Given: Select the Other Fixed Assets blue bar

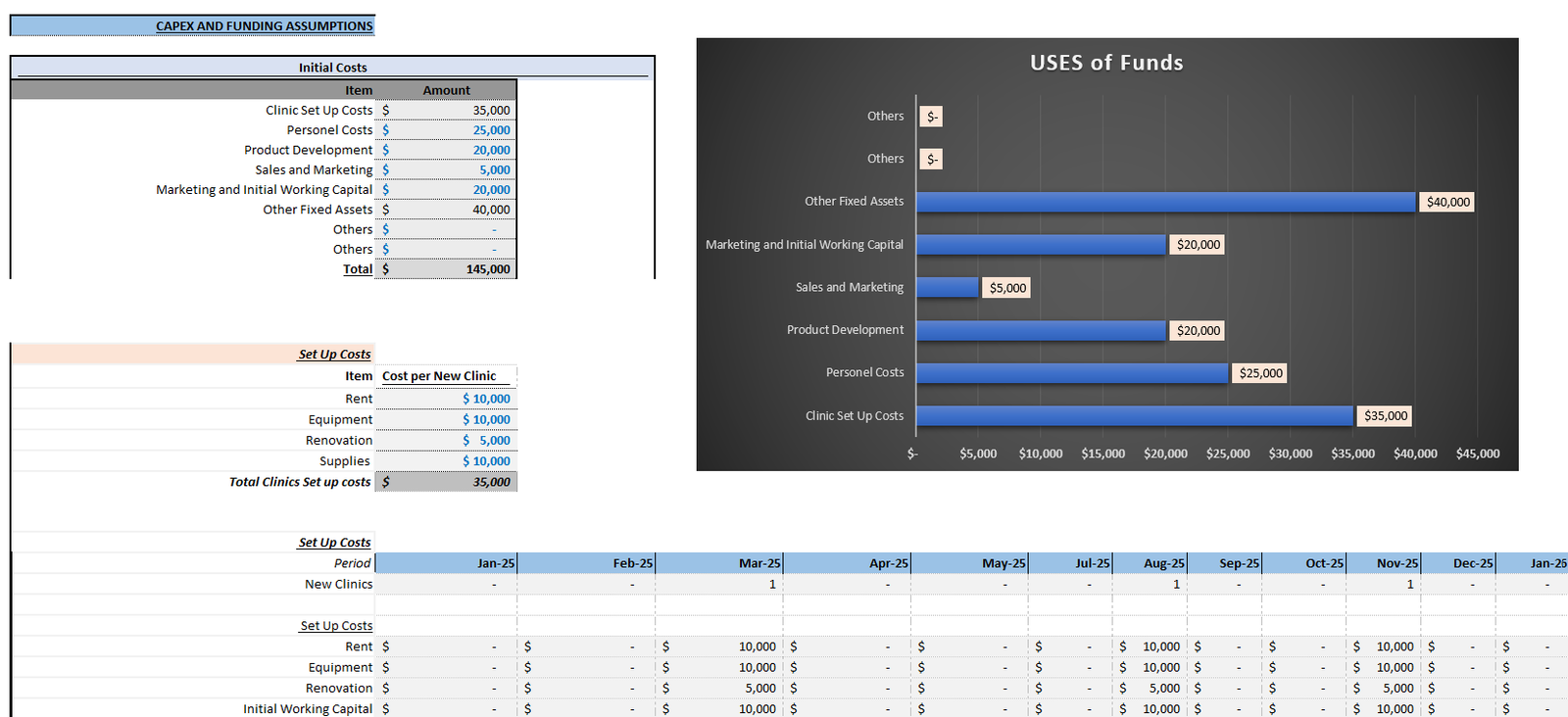Looking at the screenshot, I should tap(1166, 202).
